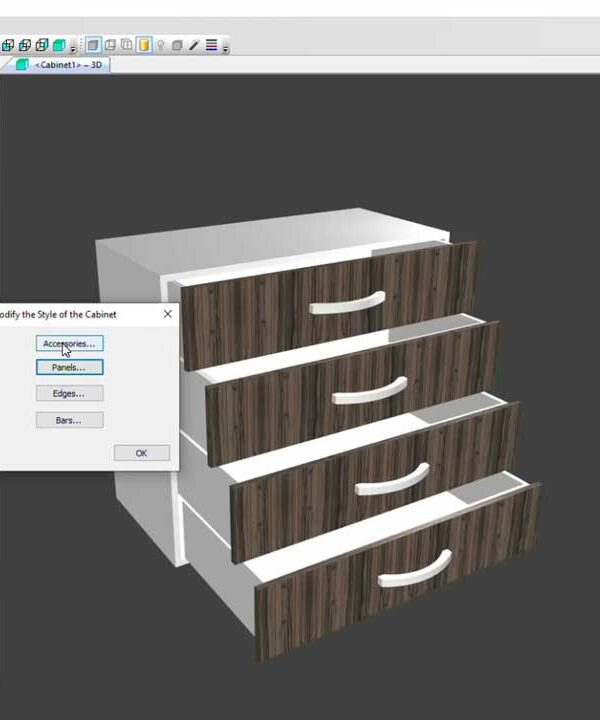Click the wireframe cube icon beside the teal cube
The width and height of the screenshot is (600, 720).
pyautogui.click(x=41, y=45)
